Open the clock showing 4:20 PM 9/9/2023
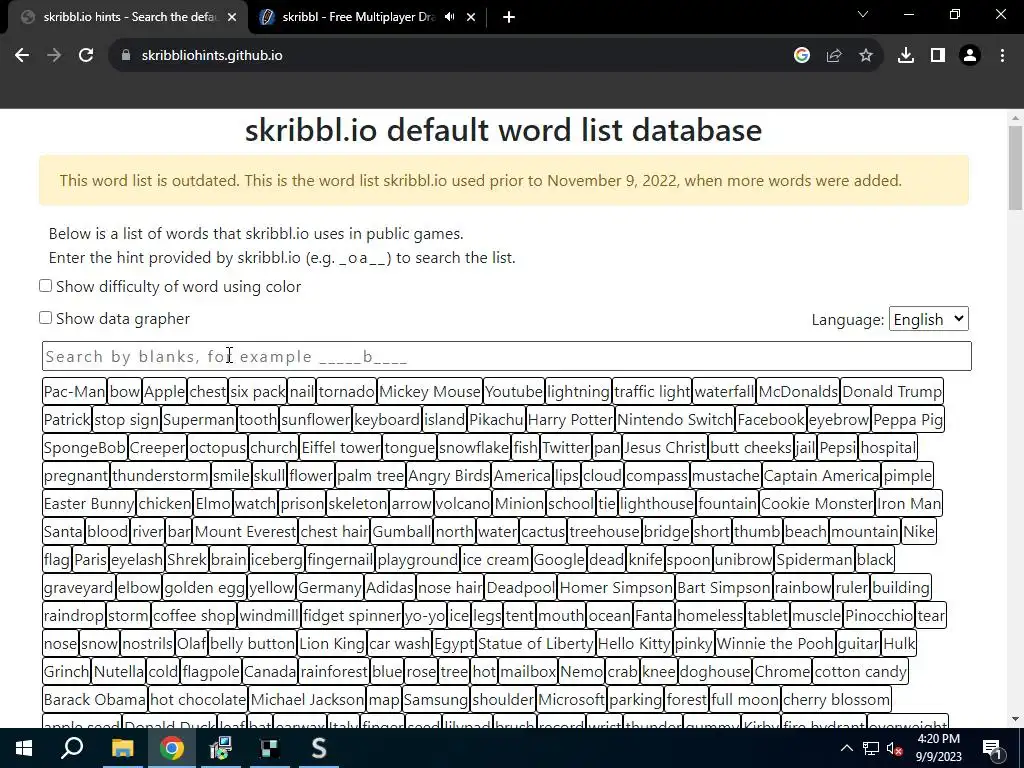Viewport: 1024px width, 768px height. pos(938,748)
